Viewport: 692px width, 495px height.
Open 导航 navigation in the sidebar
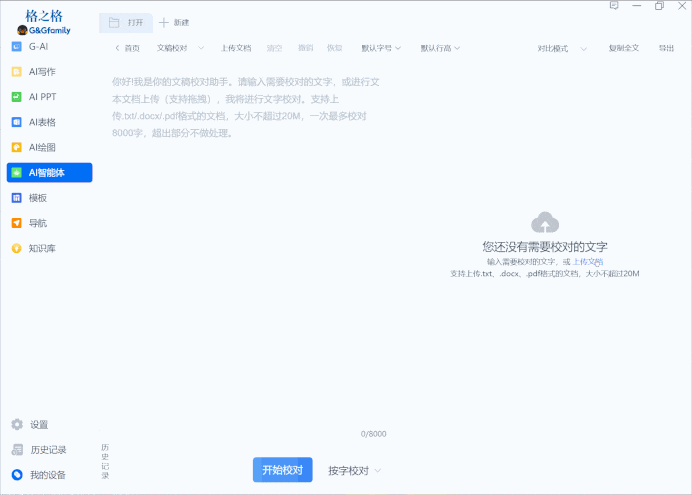38,223
